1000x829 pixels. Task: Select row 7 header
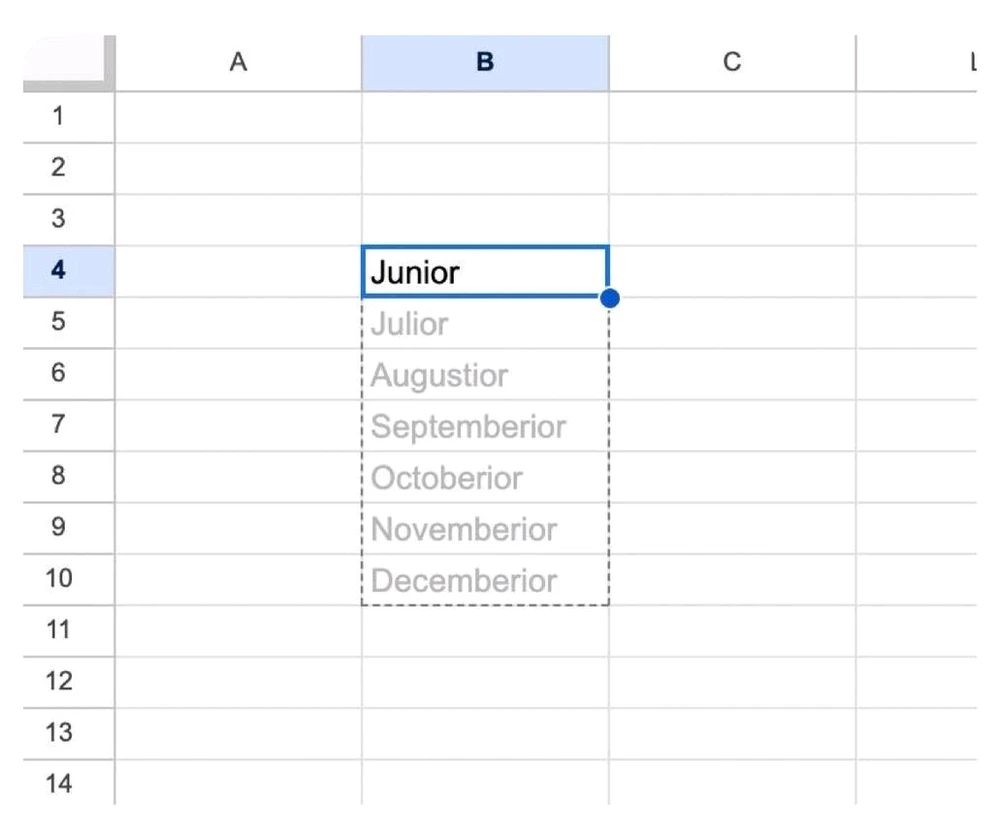59,424
